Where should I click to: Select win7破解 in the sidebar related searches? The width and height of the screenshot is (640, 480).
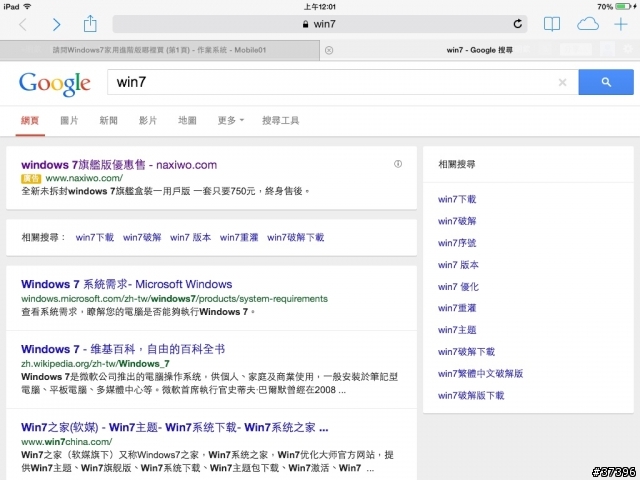click(457, 221)
